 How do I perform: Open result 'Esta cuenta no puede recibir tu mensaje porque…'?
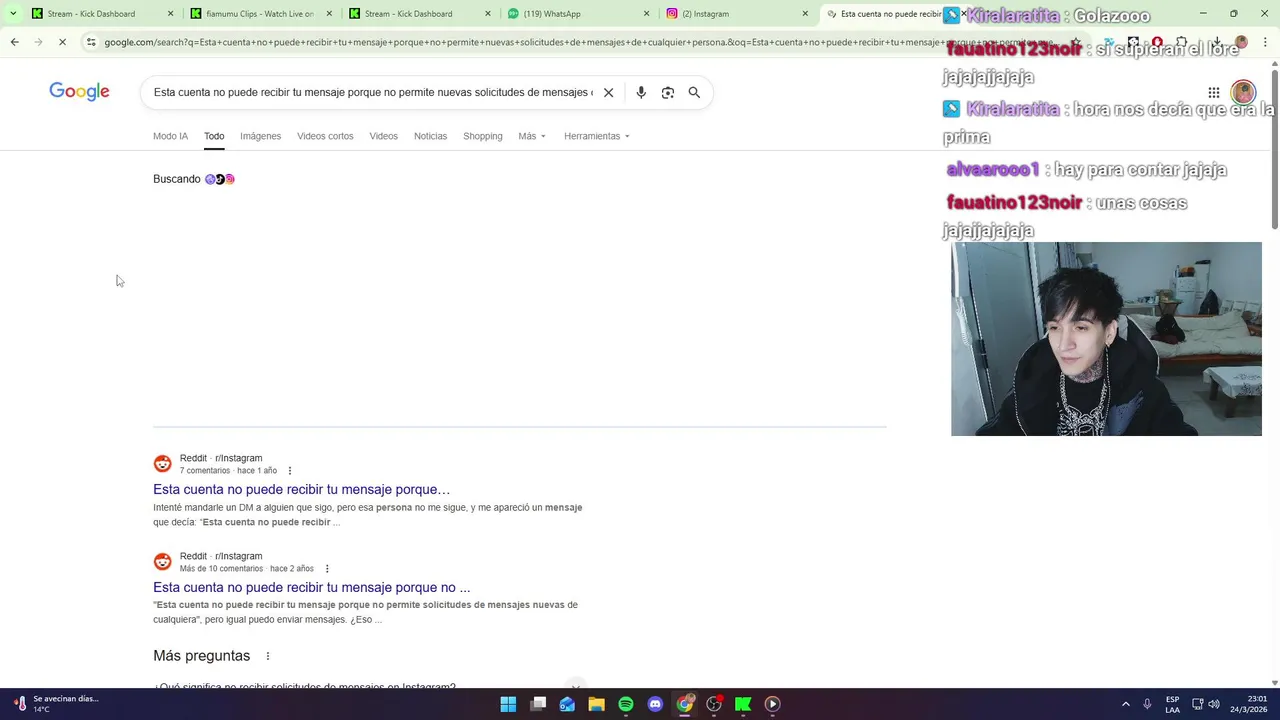301,489
